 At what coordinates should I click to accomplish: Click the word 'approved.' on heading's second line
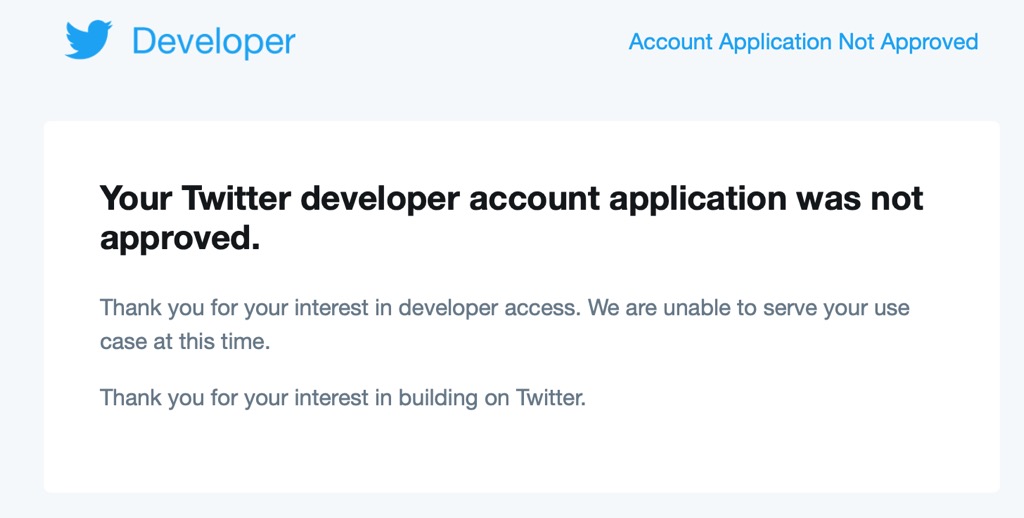pos(180,238)
